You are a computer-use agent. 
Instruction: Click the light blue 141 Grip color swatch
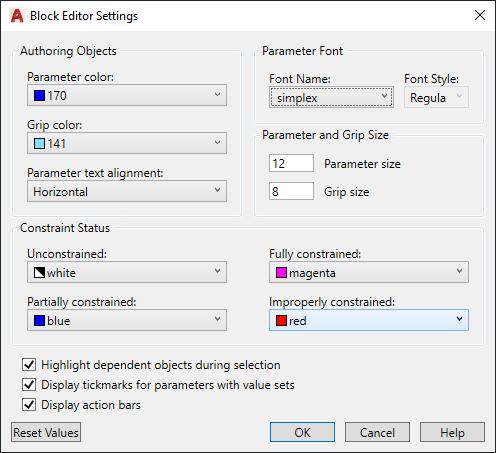click(39, 144)
